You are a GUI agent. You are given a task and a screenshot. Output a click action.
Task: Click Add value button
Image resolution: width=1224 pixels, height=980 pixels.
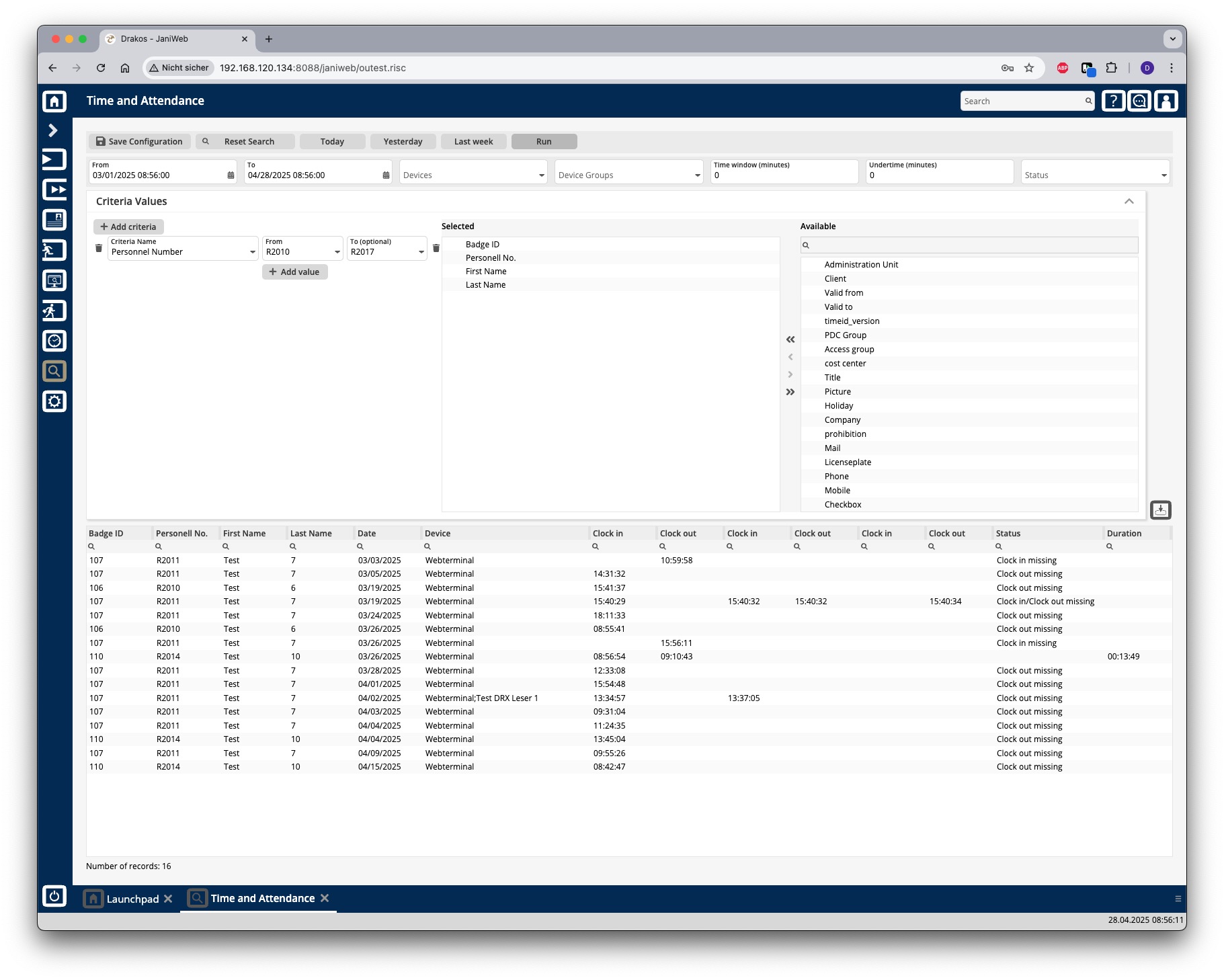294,272
